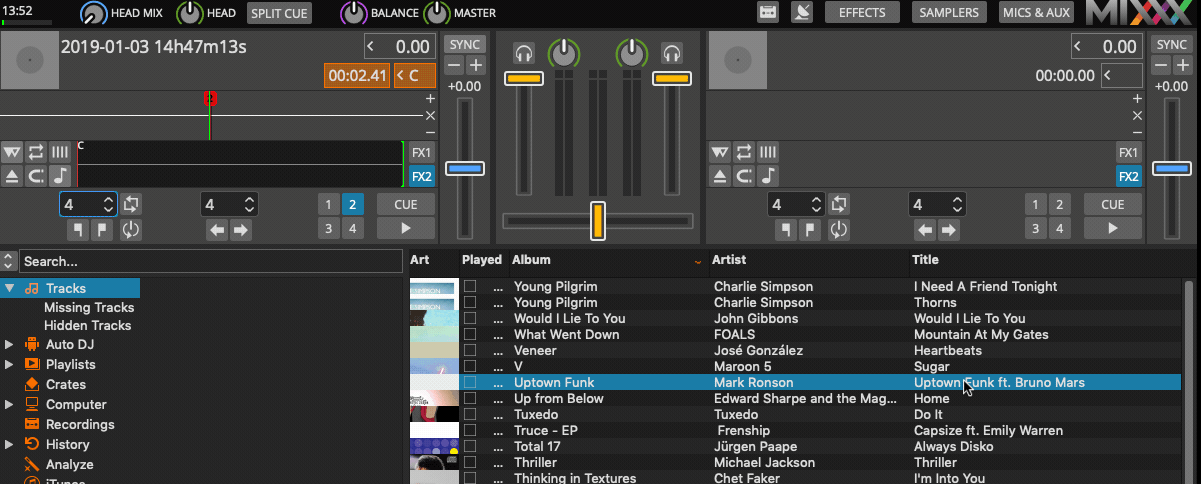
Task: Collapse the Tracks tree node
Action: [10, 289]
